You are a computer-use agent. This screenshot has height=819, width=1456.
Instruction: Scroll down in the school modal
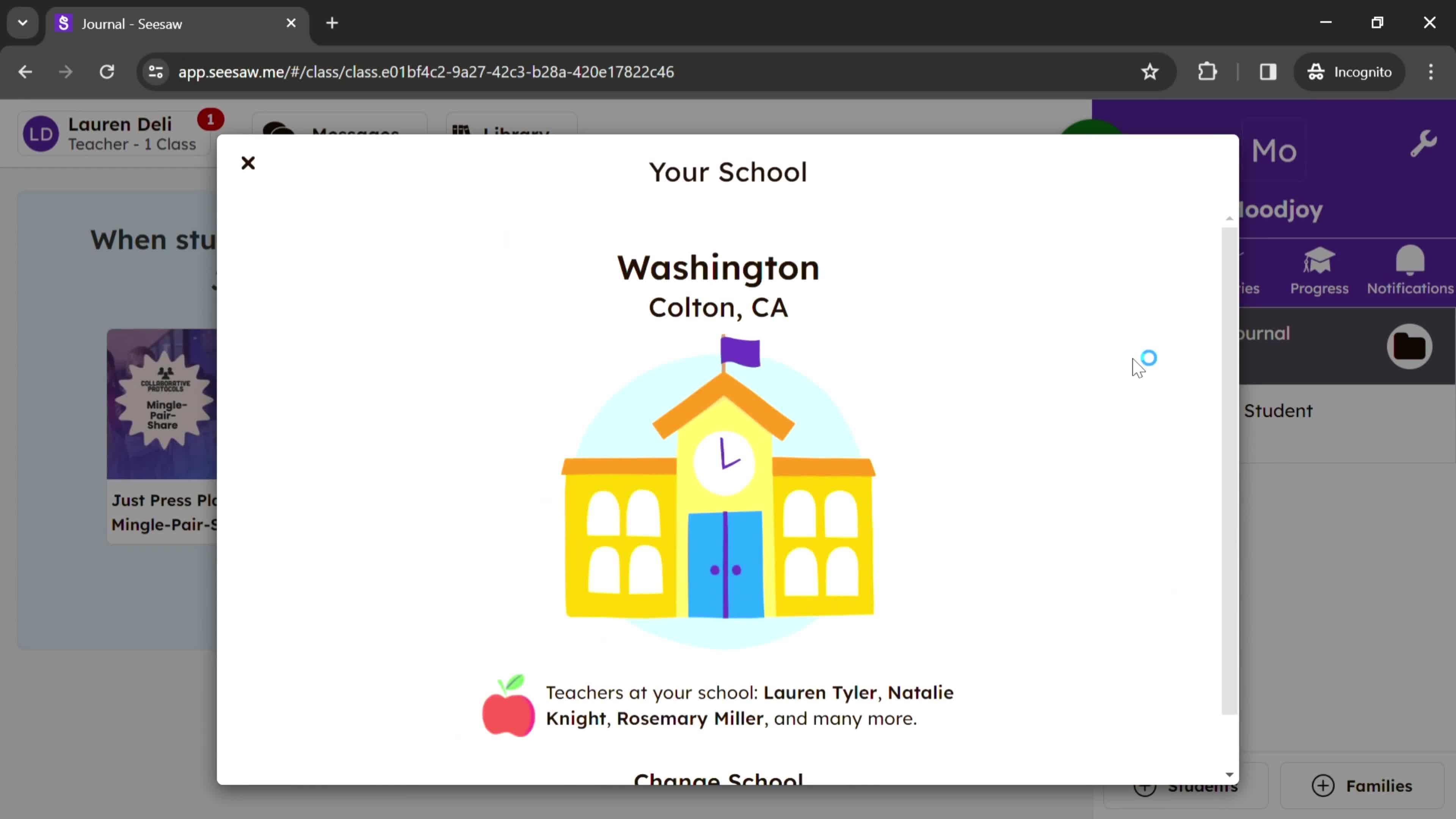(1229, 775)
